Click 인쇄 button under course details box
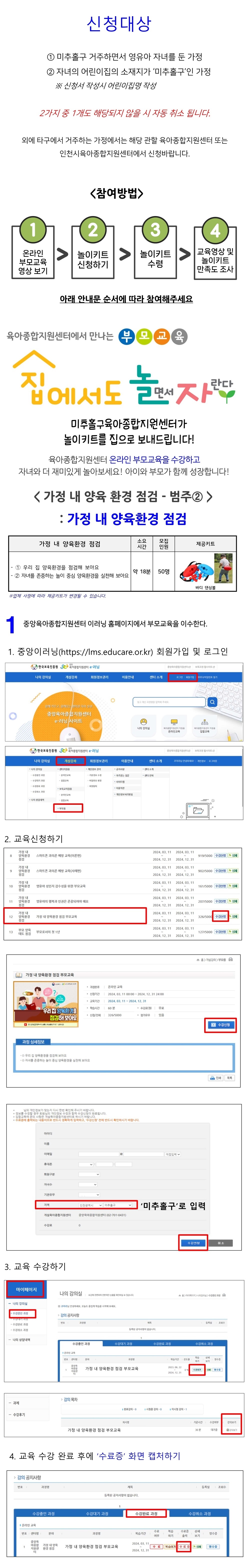The width and height of the screenshot is (248, 1568). (x=216, y=1077)
